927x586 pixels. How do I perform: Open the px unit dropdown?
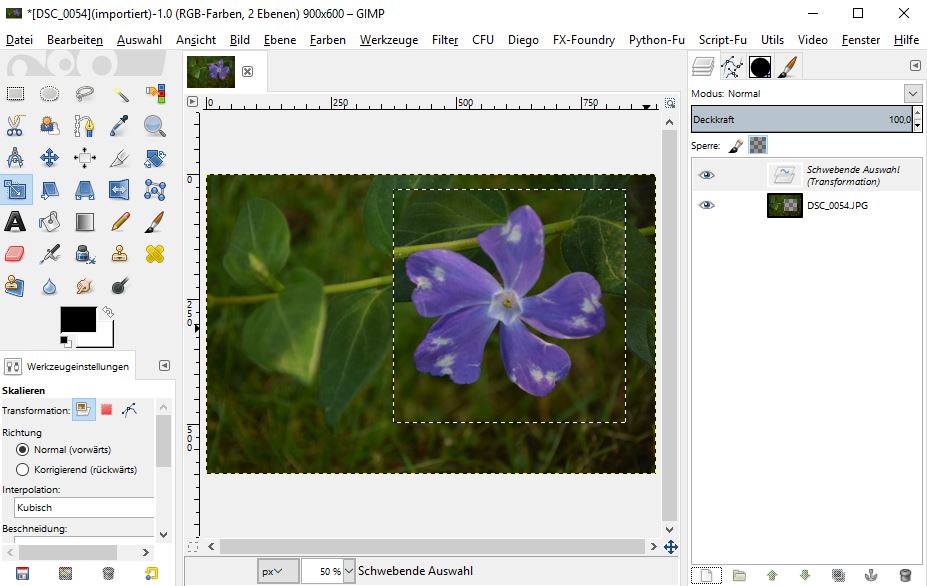pos(277,571)
